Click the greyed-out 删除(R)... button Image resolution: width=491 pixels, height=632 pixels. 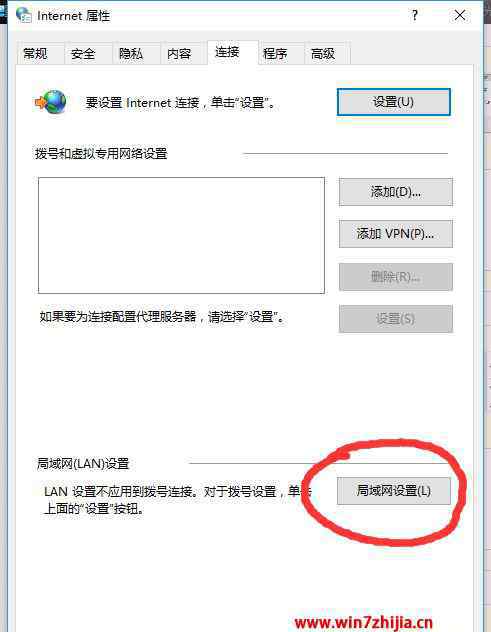395,277
